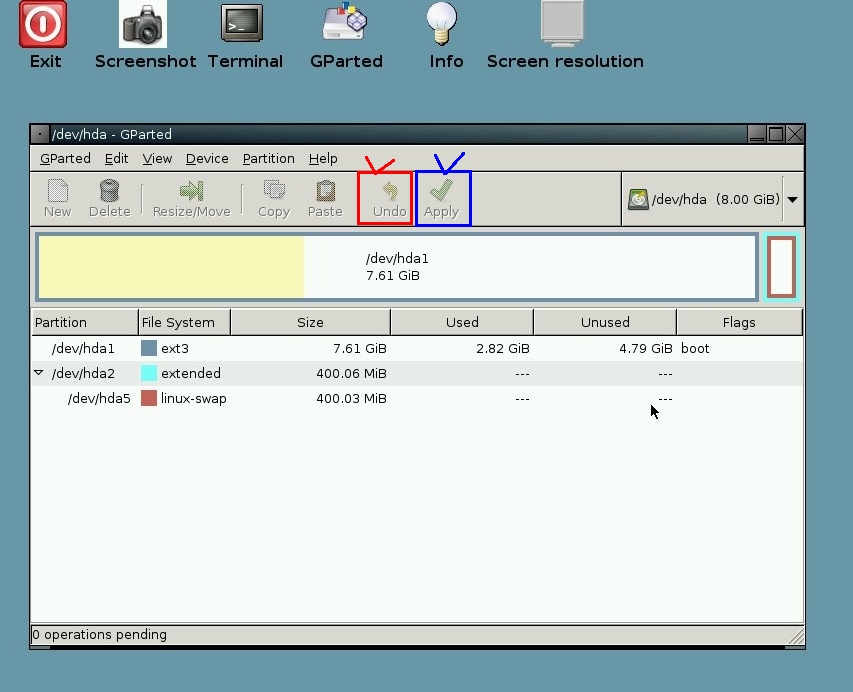Maximize the GParted window

[x=776, y=134]
